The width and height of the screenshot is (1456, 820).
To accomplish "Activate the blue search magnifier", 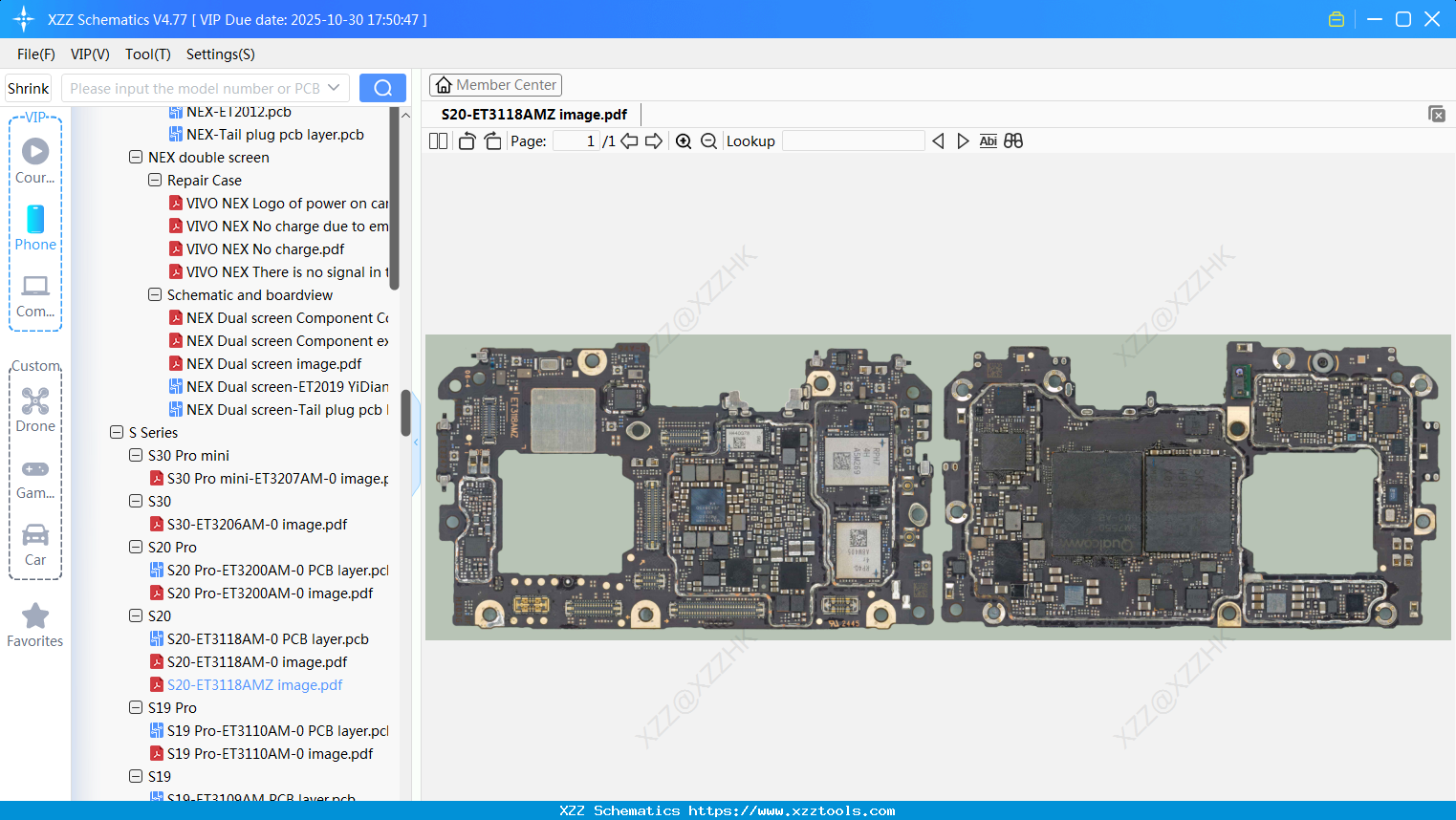I will (x=382, y=87).
